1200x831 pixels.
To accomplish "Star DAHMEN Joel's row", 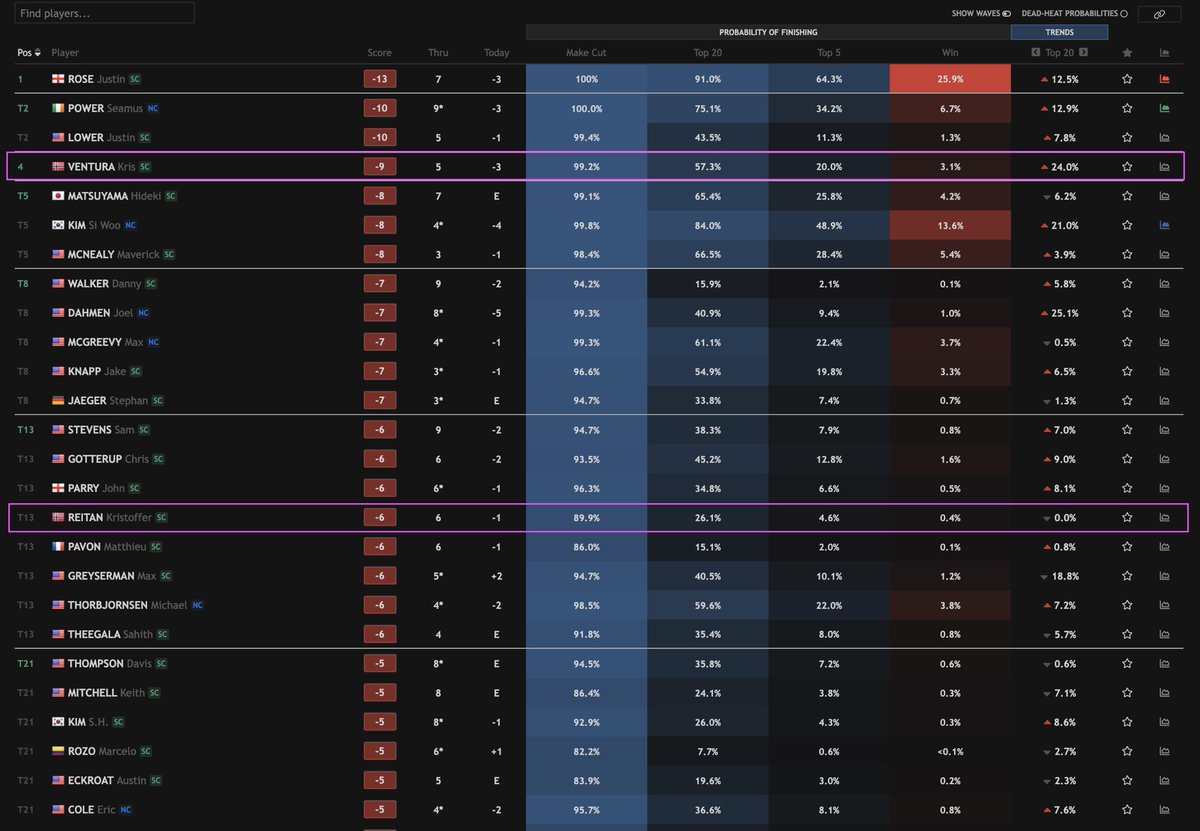I will 1127,313.
